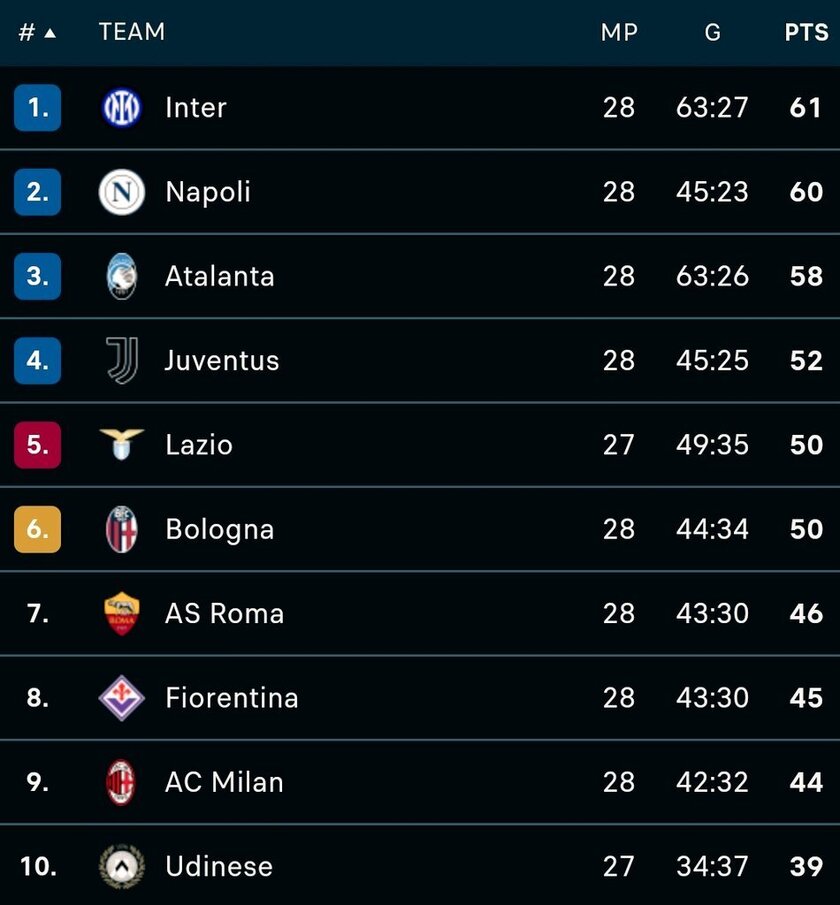Click the Juventus logo icon

pyautogui.click(x=122, y=360)
